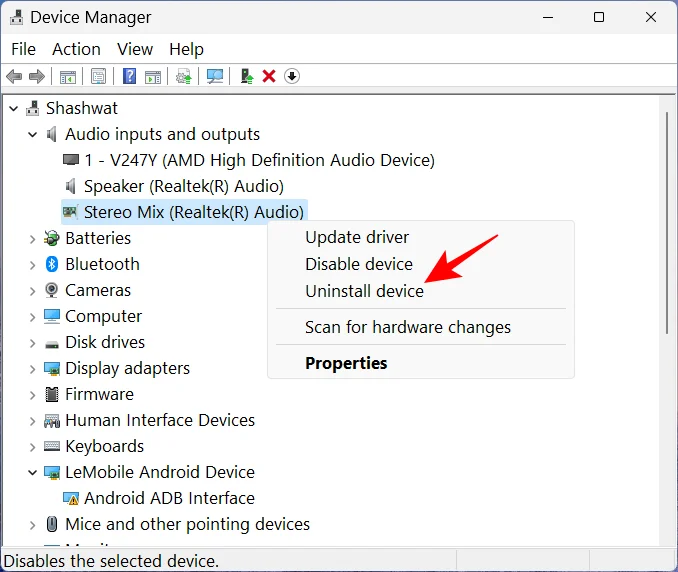678x572 pixels.
Task: Expand the Disk drives category
Action: tap(32, 343)
